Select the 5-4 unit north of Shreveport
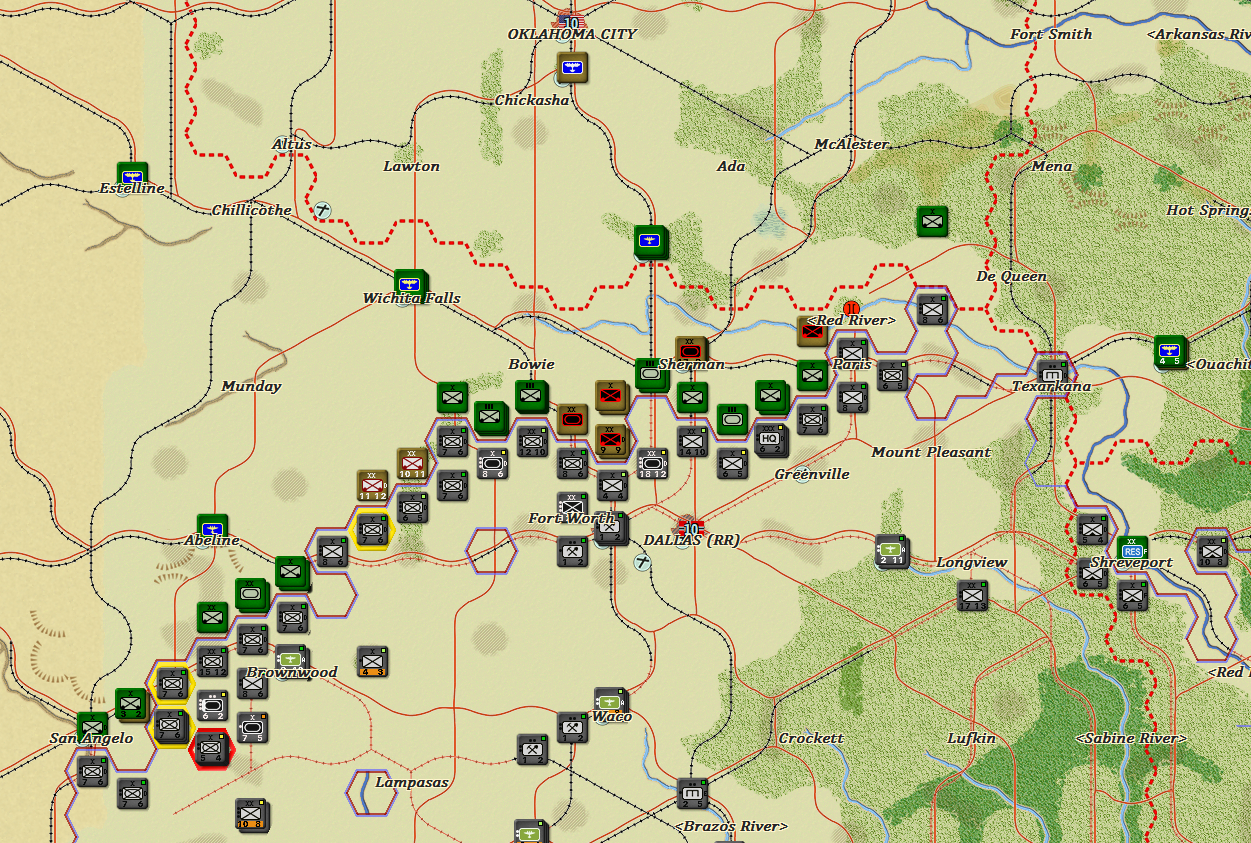1251x843 pixels. 1092,529
